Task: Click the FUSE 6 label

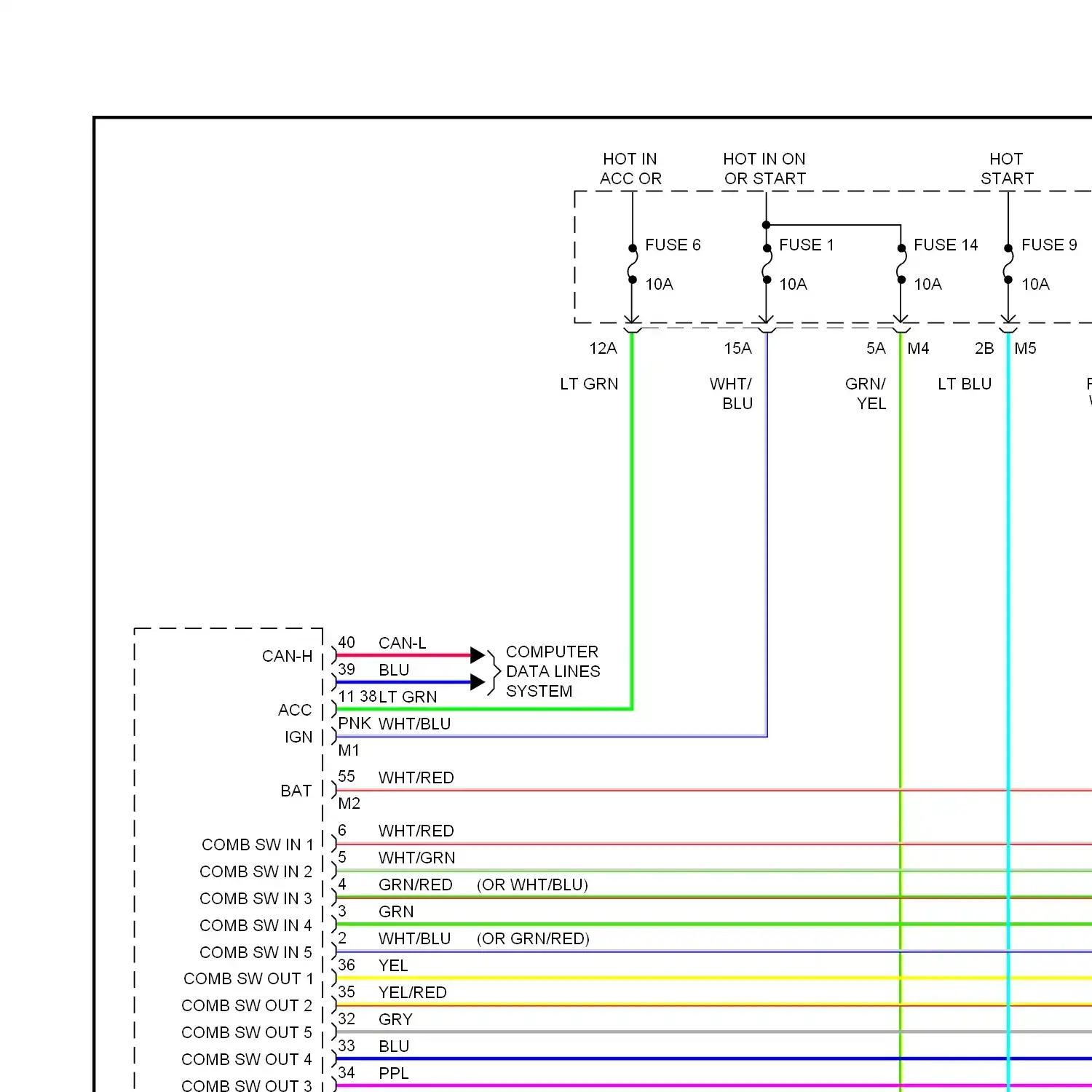Action: (673, 245)
